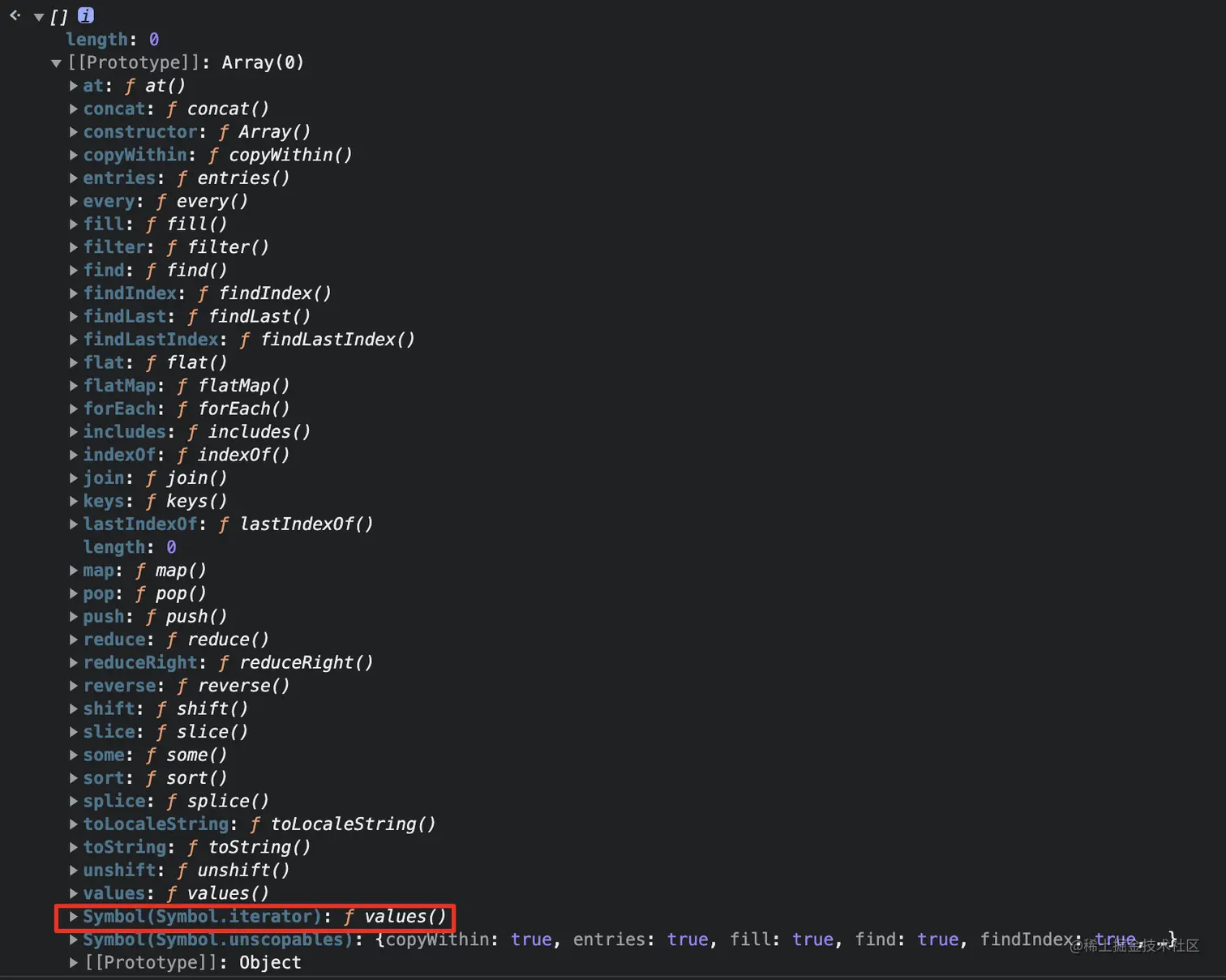Click the info icon beside the array
Viewport: 1226px width, 980px height.
[x=85, y=15]
